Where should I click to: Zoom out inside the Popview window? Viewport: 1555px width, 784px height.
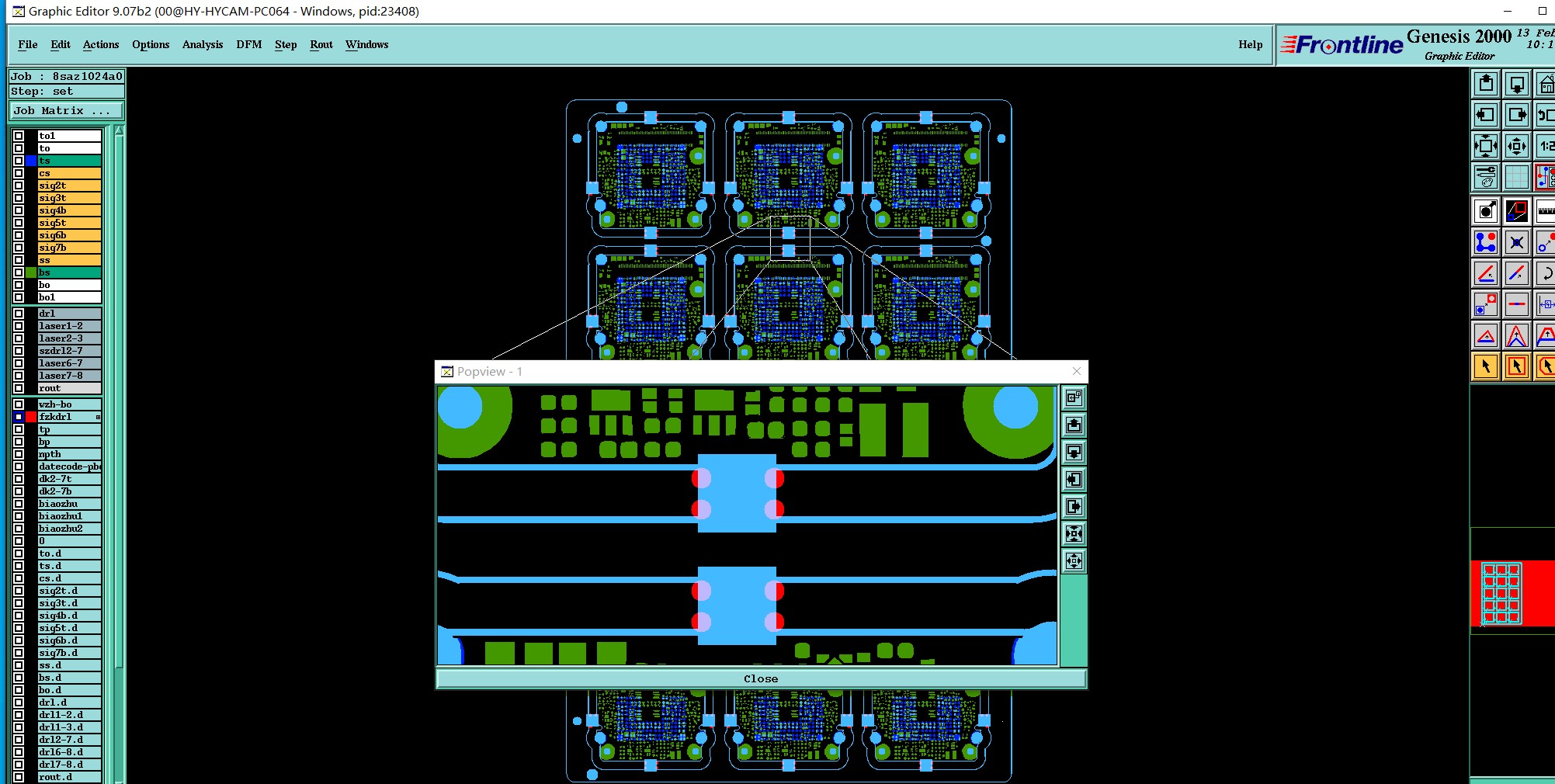[1074, 561]
